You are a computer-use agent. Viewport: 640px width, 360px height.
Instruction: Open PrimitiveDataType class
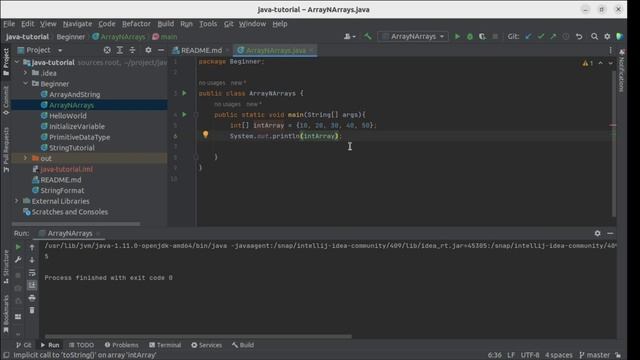[80, 137]
